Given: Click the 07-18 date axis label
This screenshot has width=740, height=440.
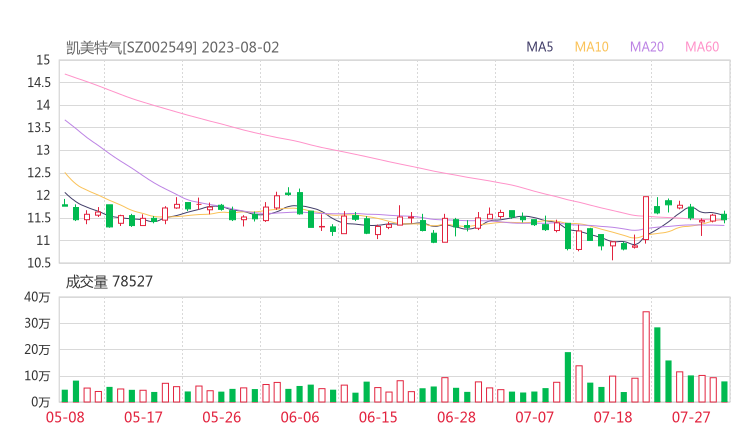Looking at the screenshot, I should tap(613, 417).
